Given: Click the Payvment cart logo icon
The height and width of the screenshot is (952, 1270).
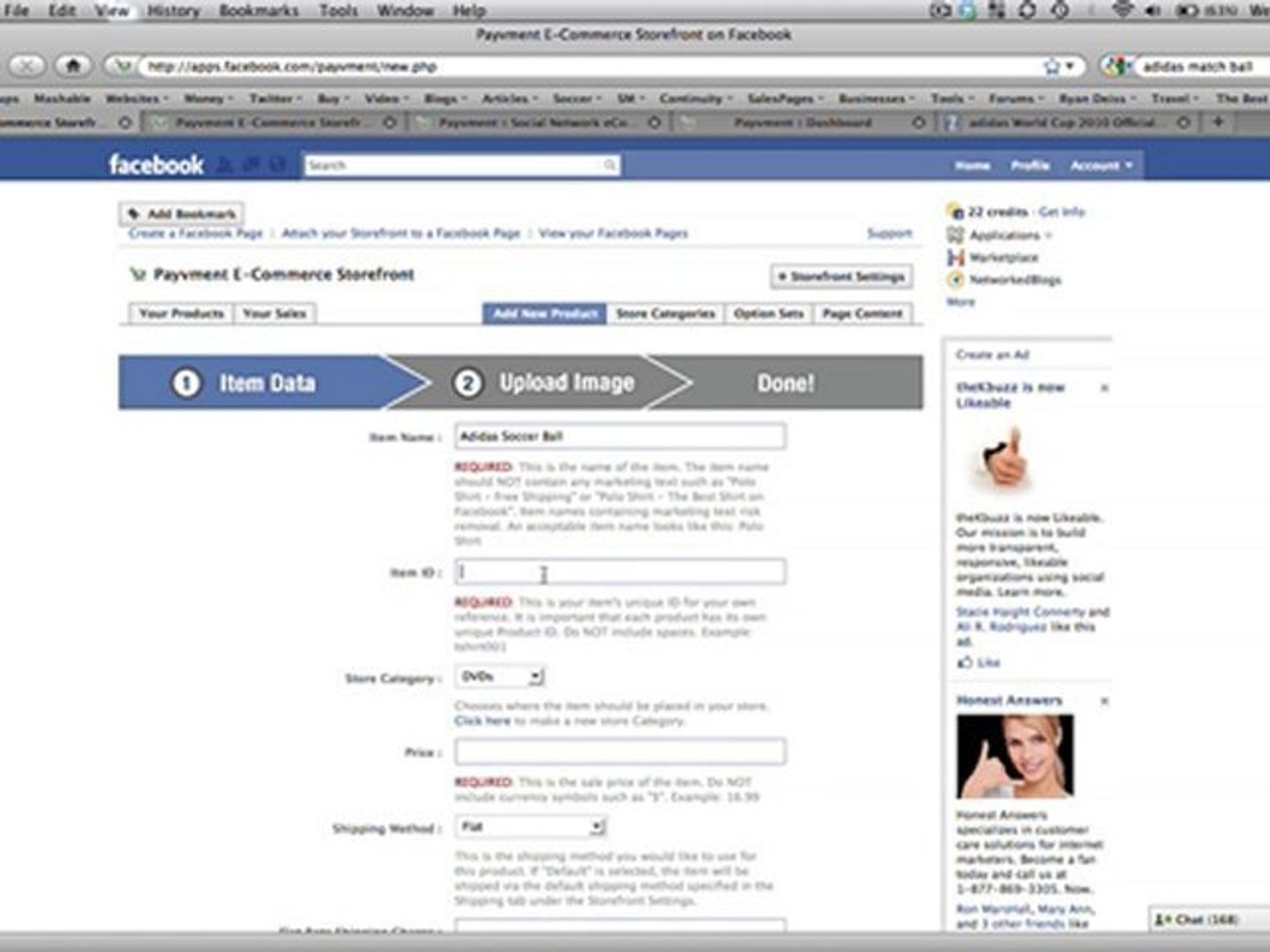Looking at the screenshot, I should click(x=138, y=274).
